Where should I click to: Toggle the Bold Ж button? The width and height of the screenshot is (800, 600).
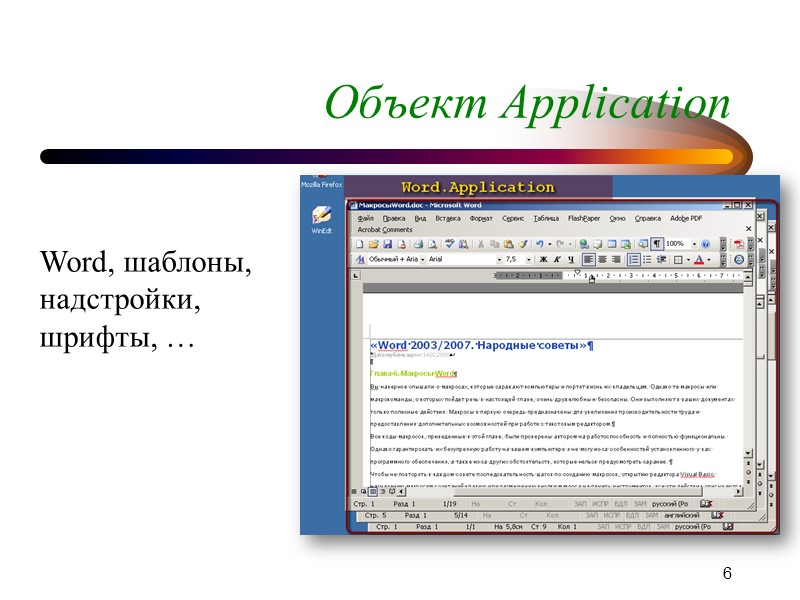(543, 259)
